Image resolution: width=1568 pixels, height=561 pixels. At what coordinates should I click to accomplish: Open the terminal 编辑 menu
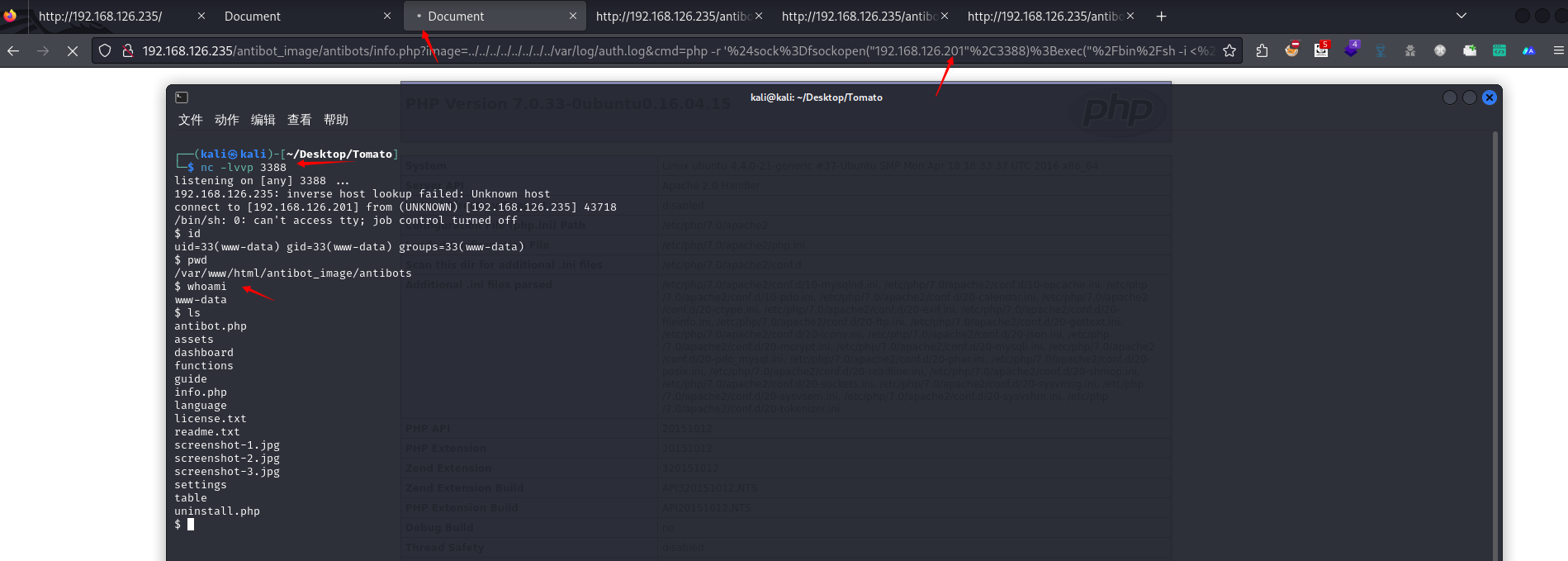pos(263,120)
